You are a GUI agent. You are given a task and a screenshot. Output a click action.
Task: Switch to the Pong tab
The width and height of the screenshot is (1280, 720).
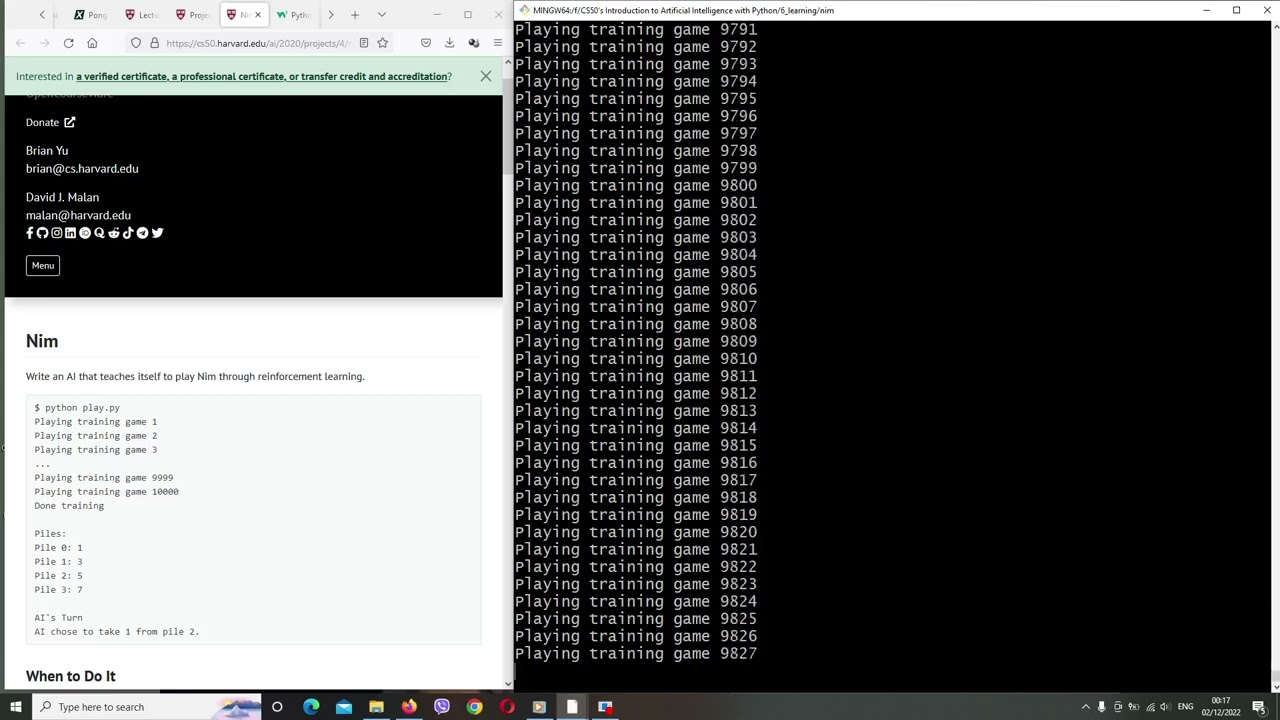90,15
